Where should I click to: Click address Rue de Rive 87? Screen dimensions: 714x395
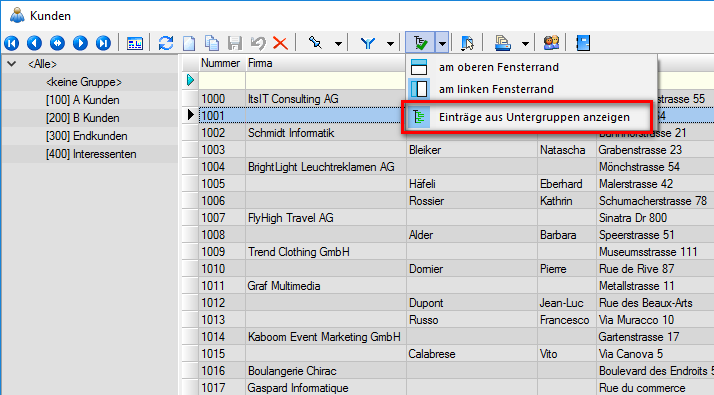(636, 269)
